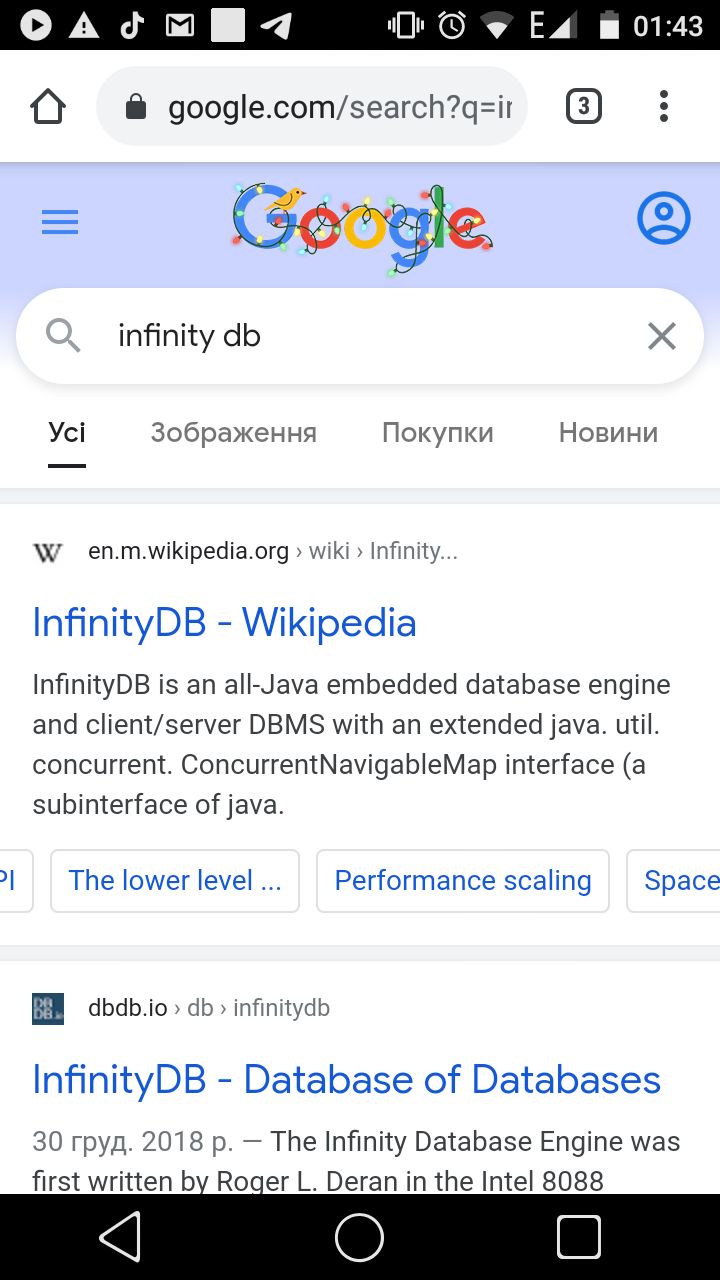
Task: Tap the Gmail notification icon
Action: point(180,25)
